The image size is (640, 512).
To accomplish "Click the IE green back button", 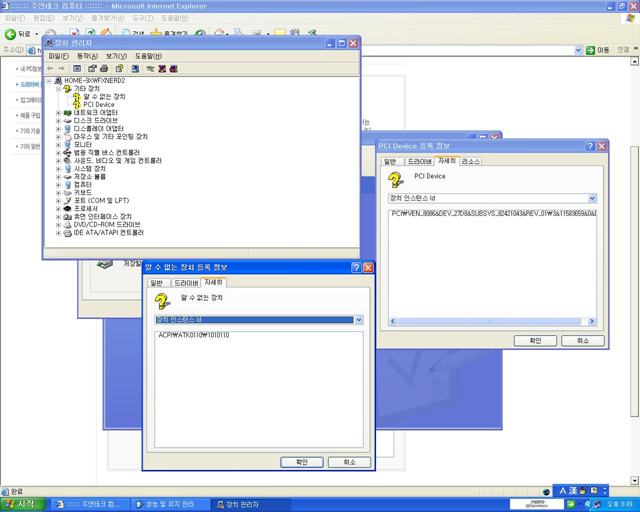I will 10,34.
